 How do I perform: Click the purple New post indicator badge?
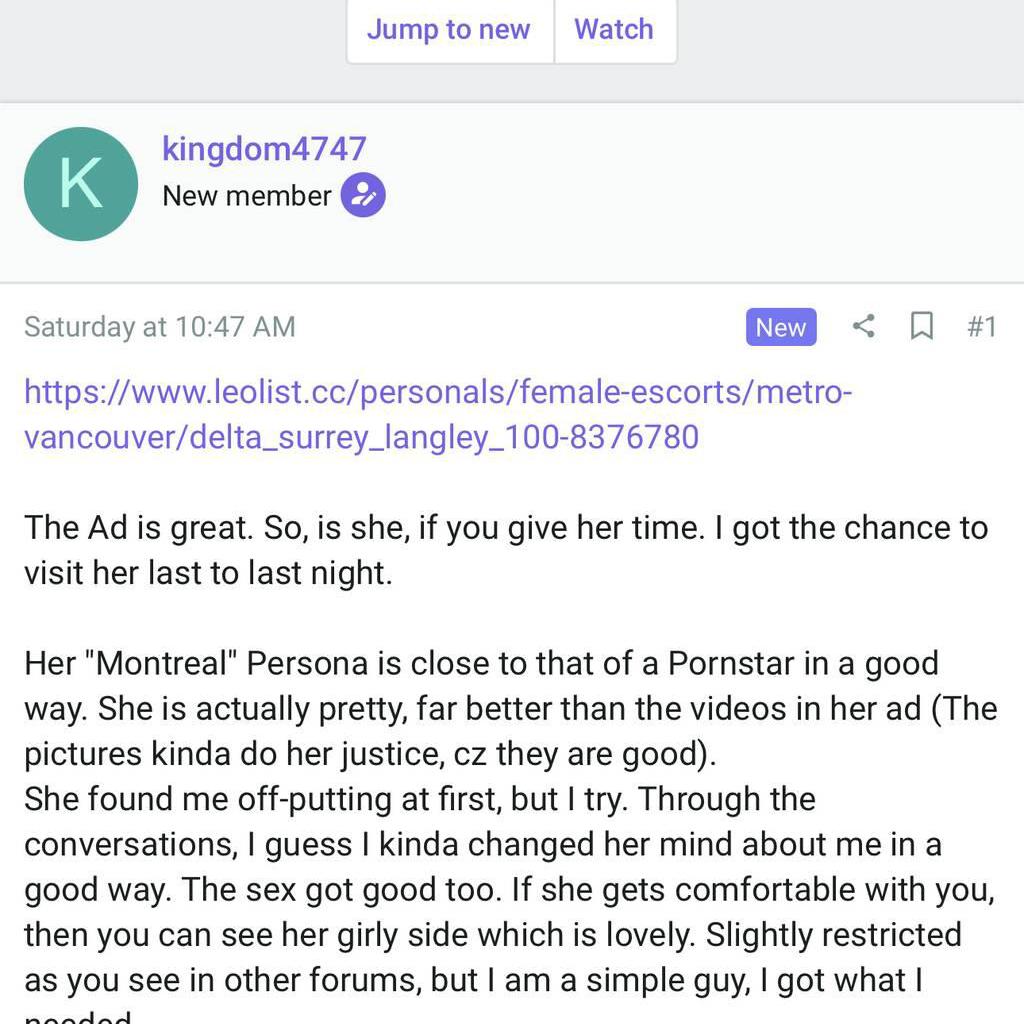pos(780,327)
